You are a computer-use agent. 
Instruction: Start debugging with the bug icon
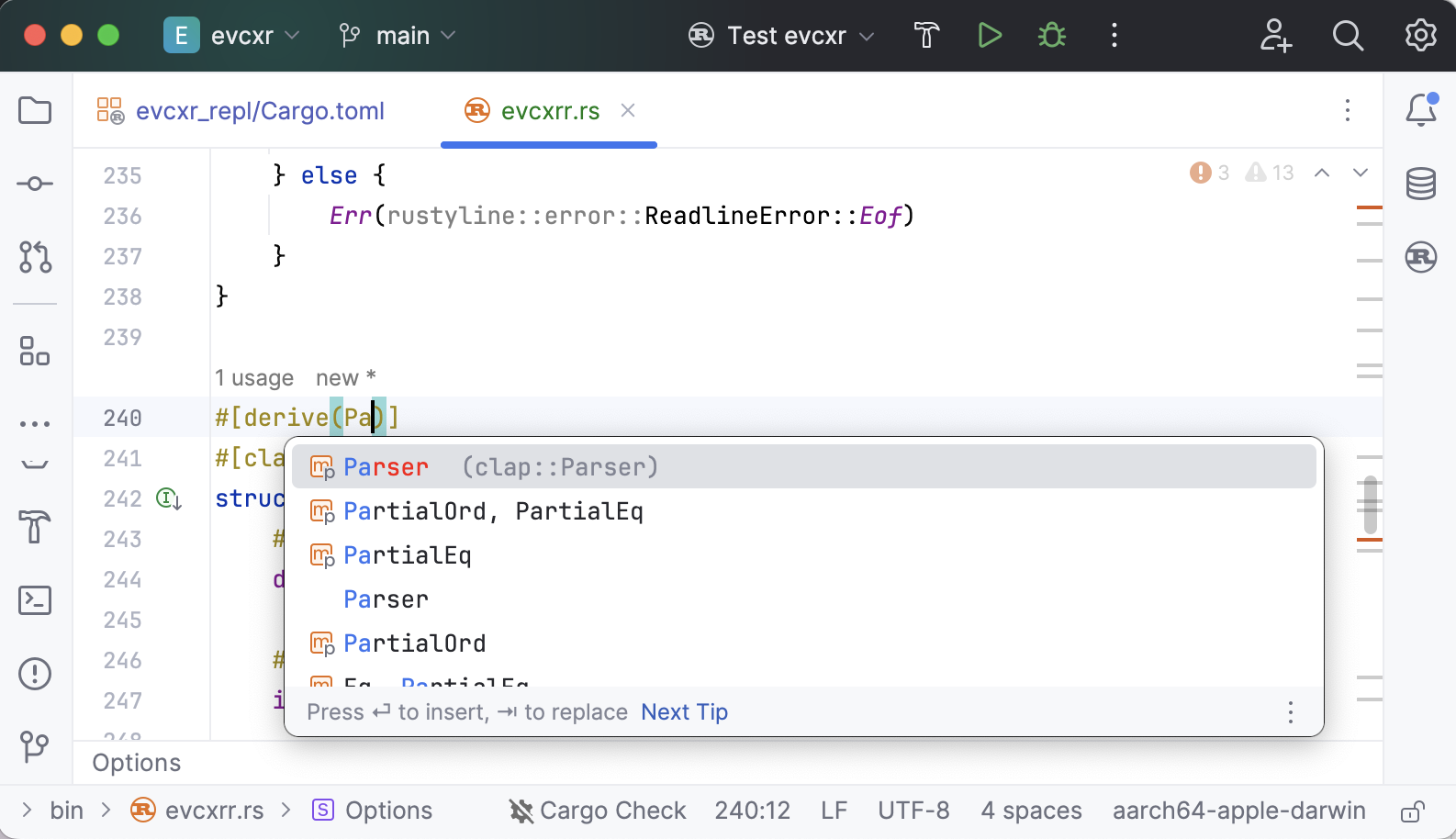click(1052, 36)
